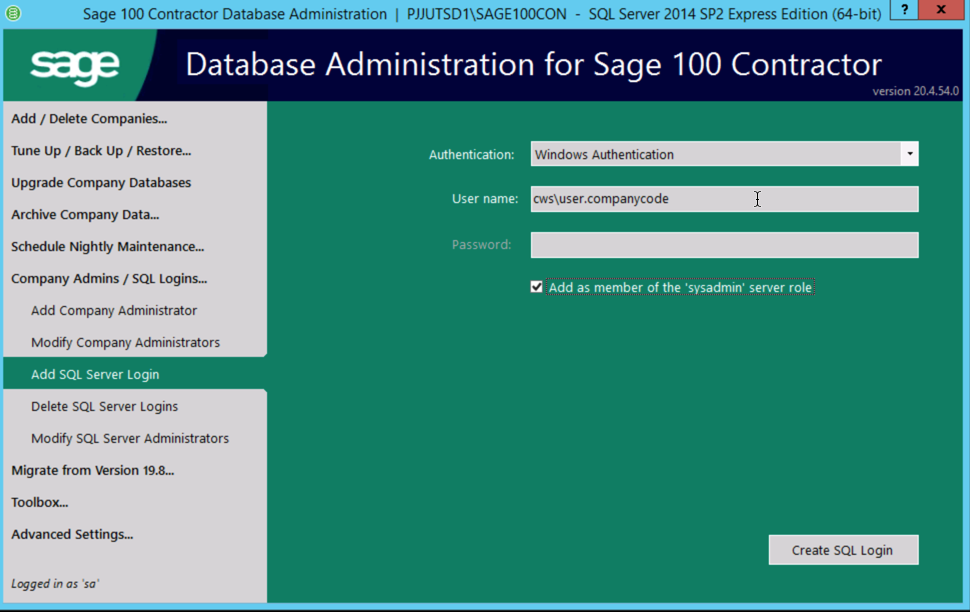Go to Modify Company Administrators

[126, 343]
